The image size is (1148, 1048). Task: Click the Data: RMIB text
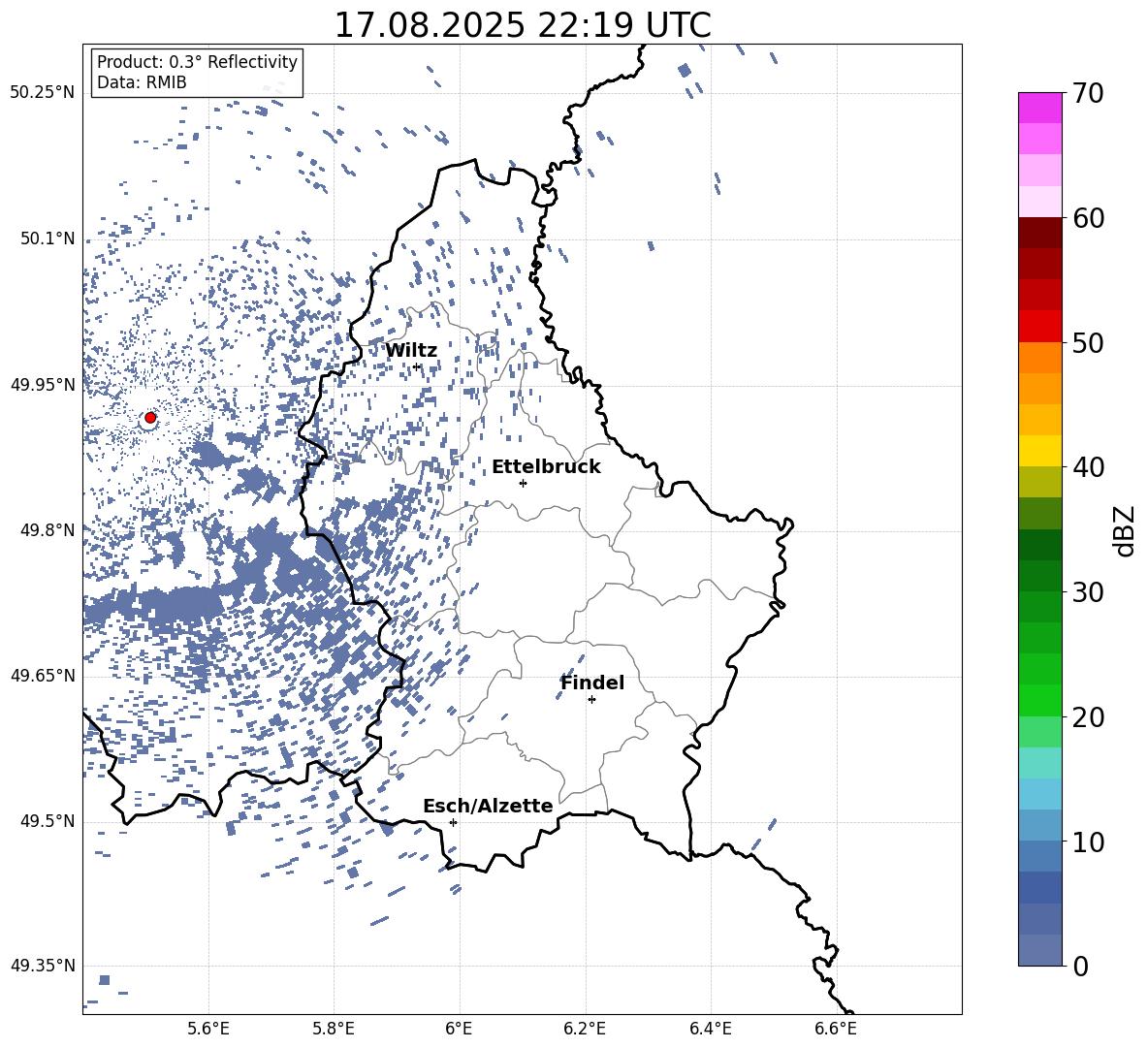click(142, 82)
